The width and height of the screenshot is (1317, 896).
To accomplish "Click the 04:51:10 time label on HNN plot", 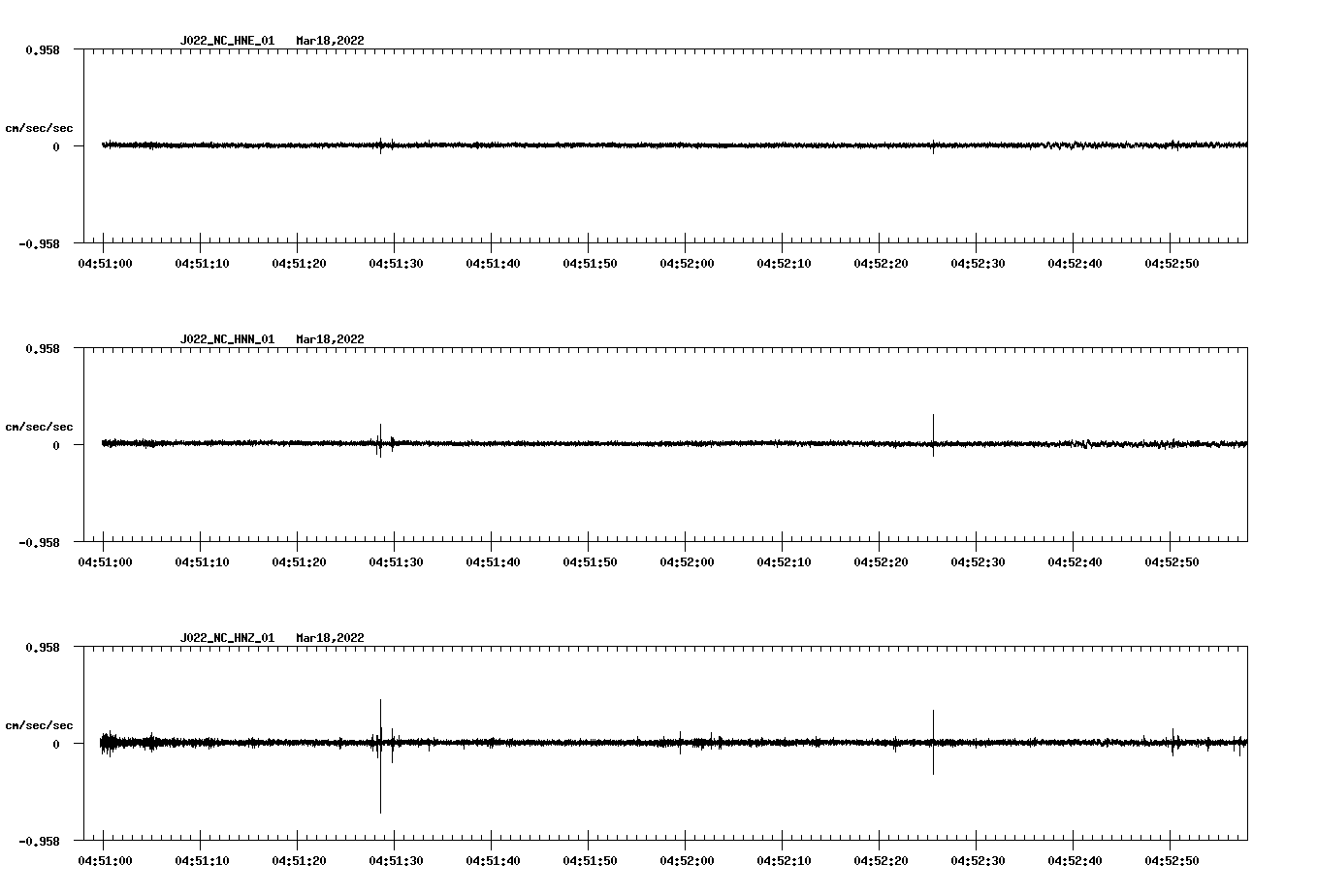I will (x=202, y=562).
